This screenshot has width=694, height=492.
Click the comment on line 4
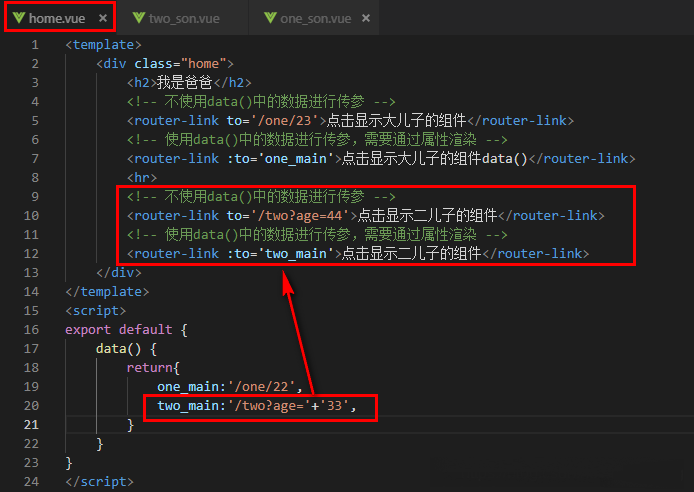point(261,102)
